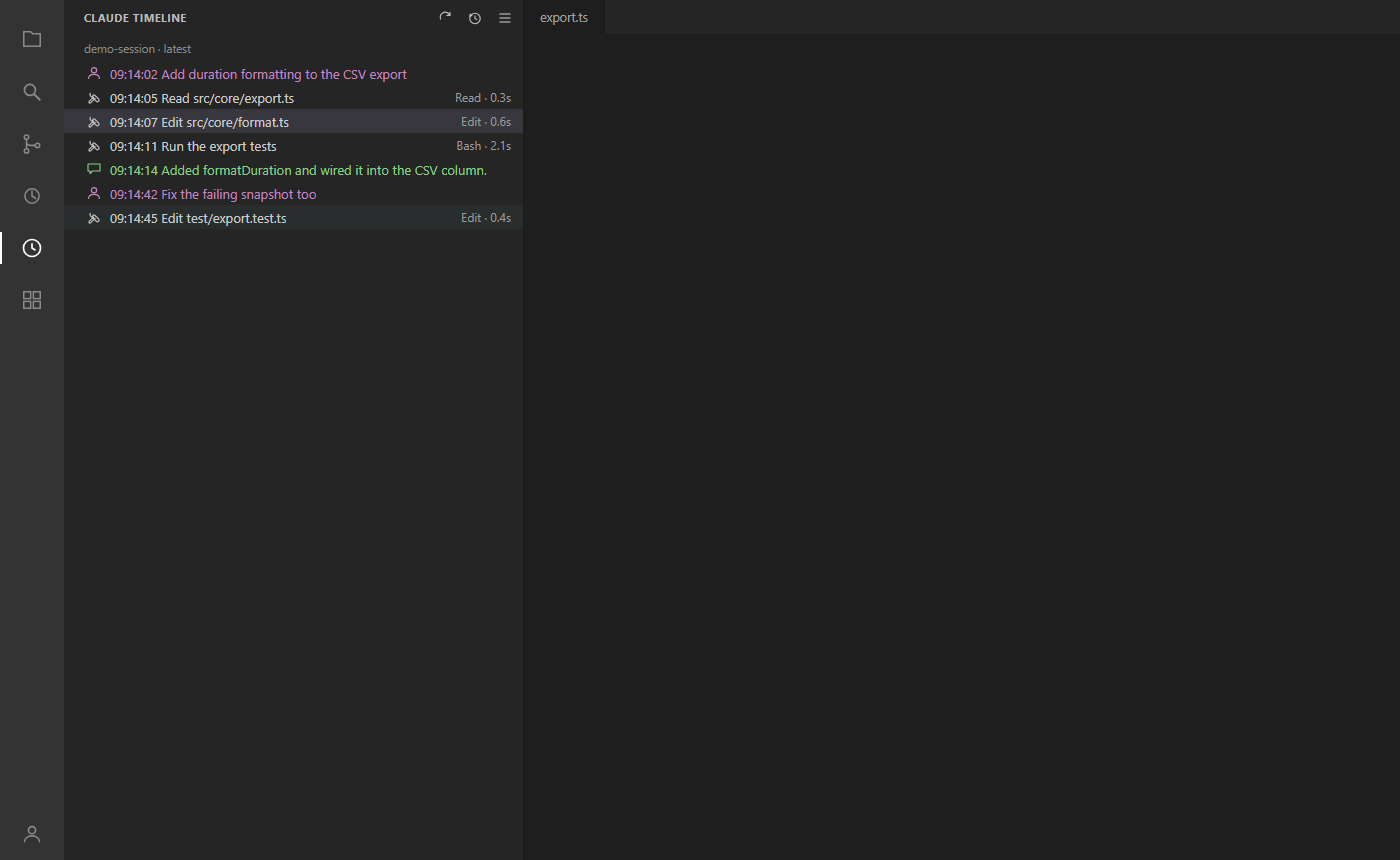Click the tool icon beside 'Run the export tests'

pyautogui.click(x=94, y=146)
